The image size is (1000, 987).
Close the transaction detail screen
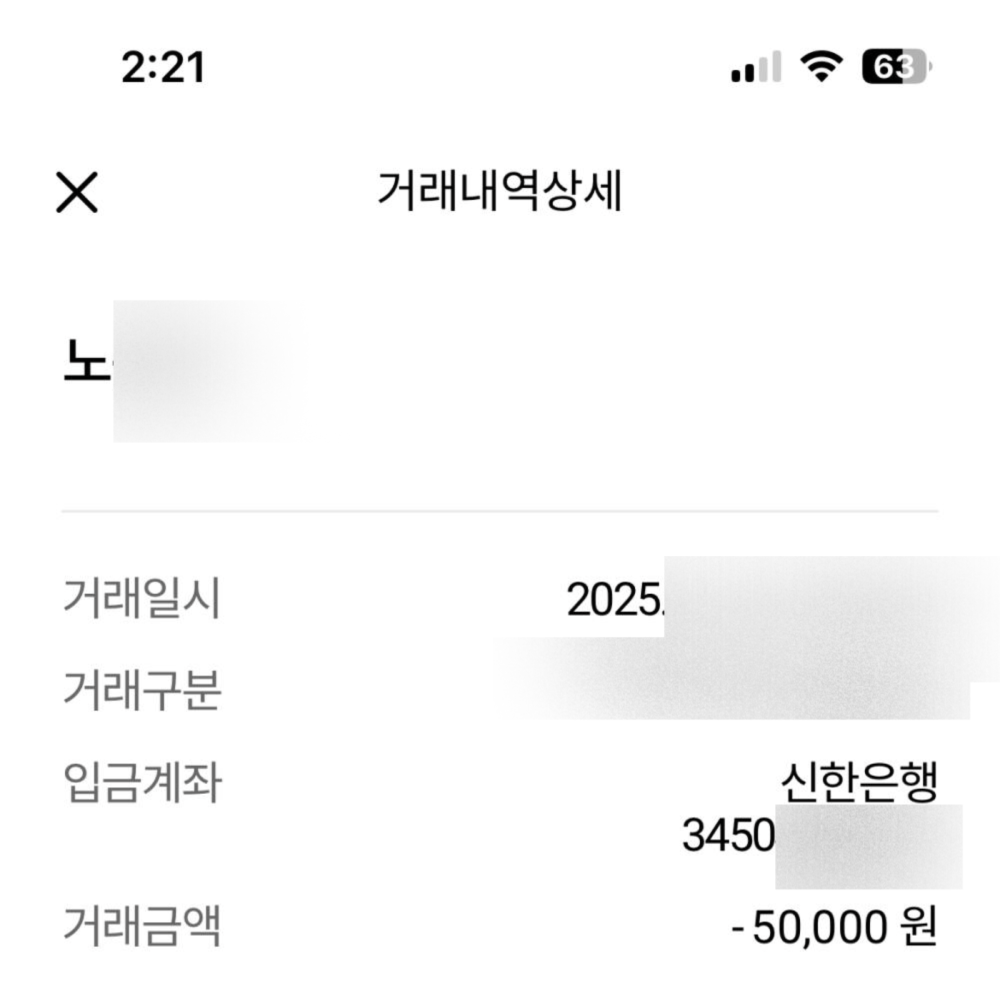[x=77, y=191]
